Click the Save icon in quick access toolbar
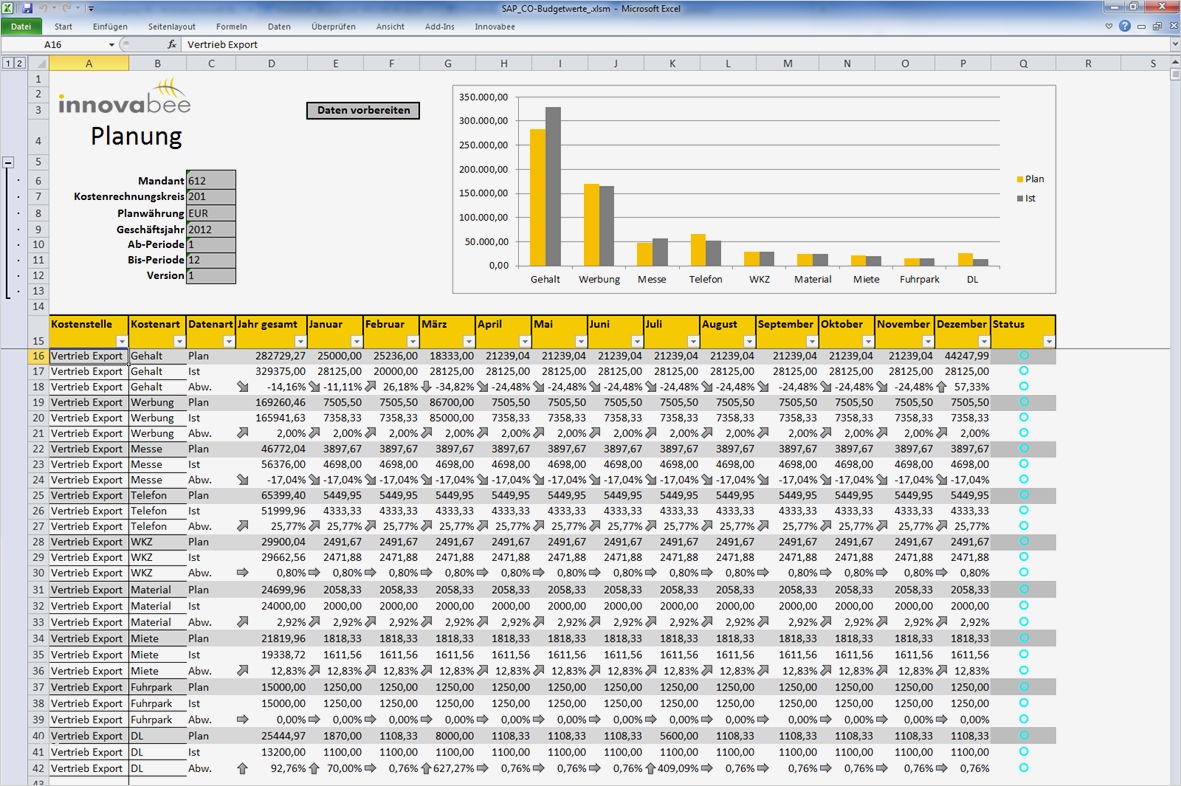Image resolution: width=1181 pixels, height=786 pixels. (x=27, y=8)
